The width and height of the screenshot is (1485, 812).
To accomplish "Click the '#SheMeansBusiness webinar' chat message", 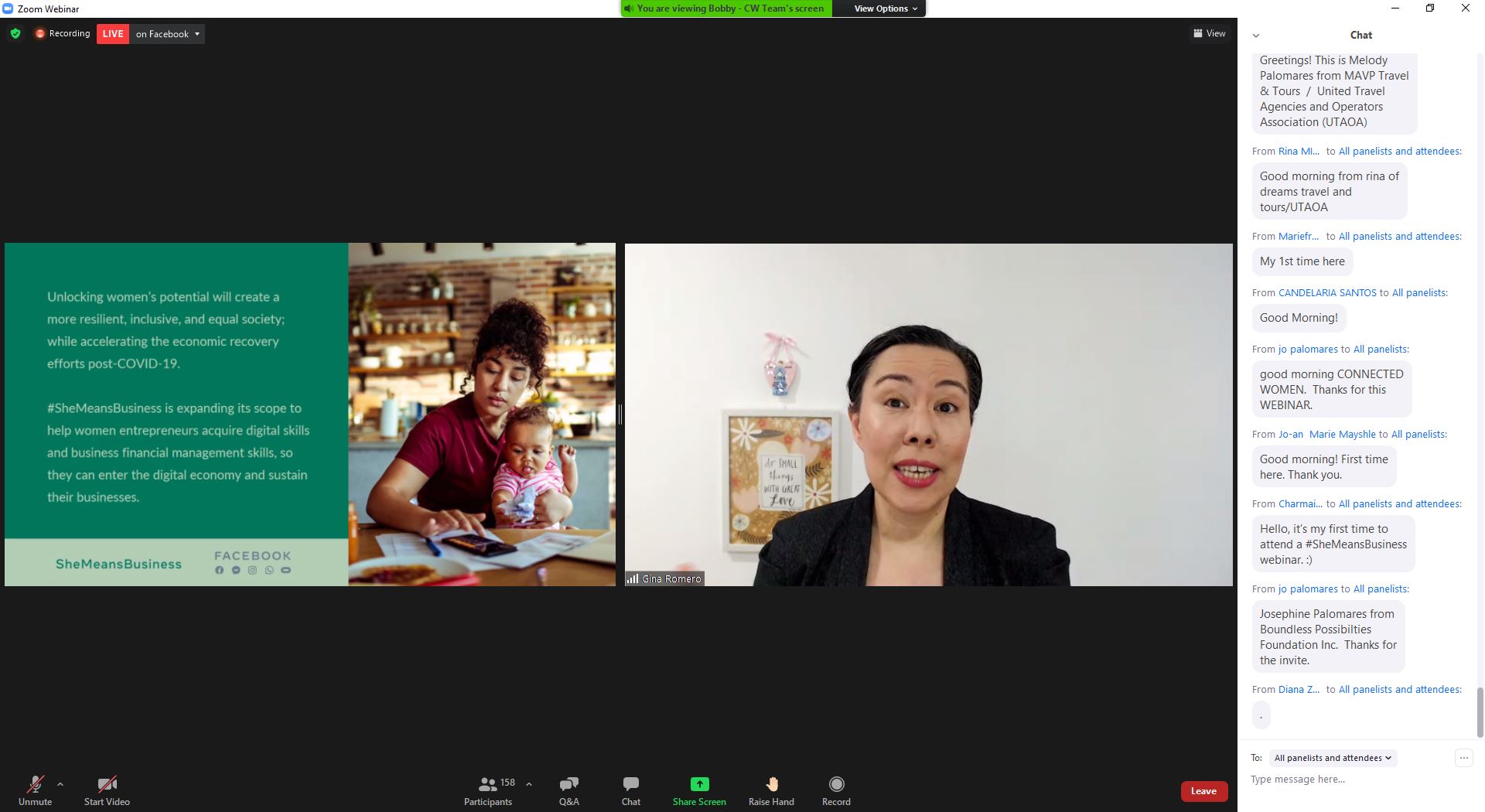I will 1333,544.
